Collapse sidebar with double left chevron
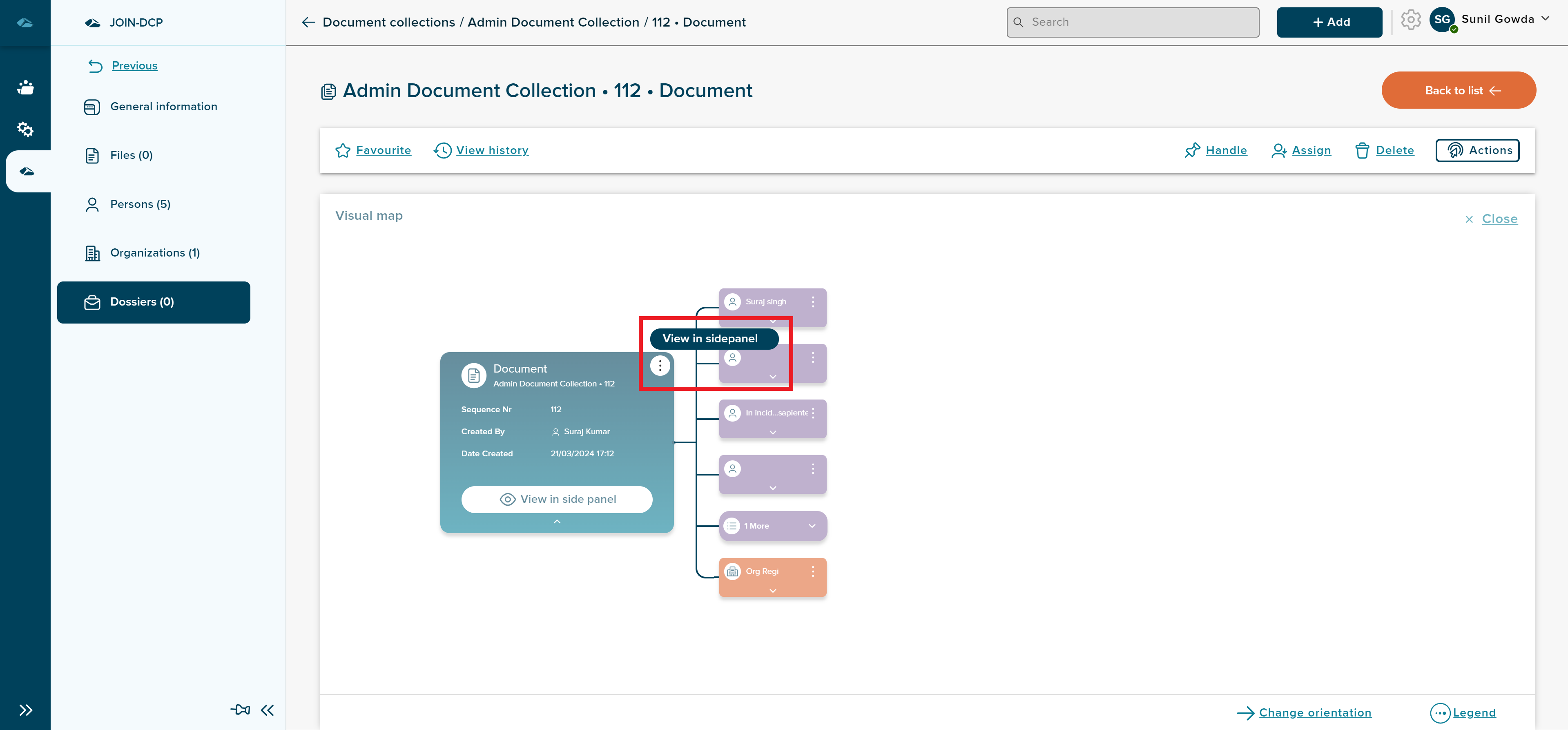 coord(267,710)
